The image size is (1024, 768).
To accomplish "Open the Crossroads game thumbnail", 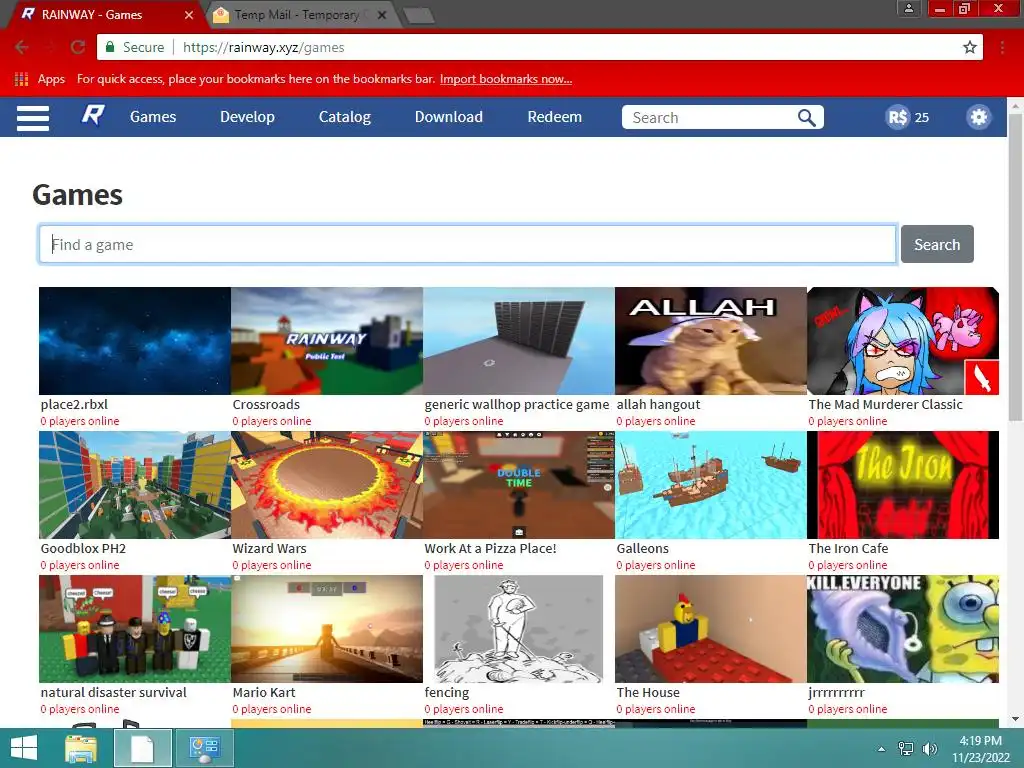I will tap(327, 341).
